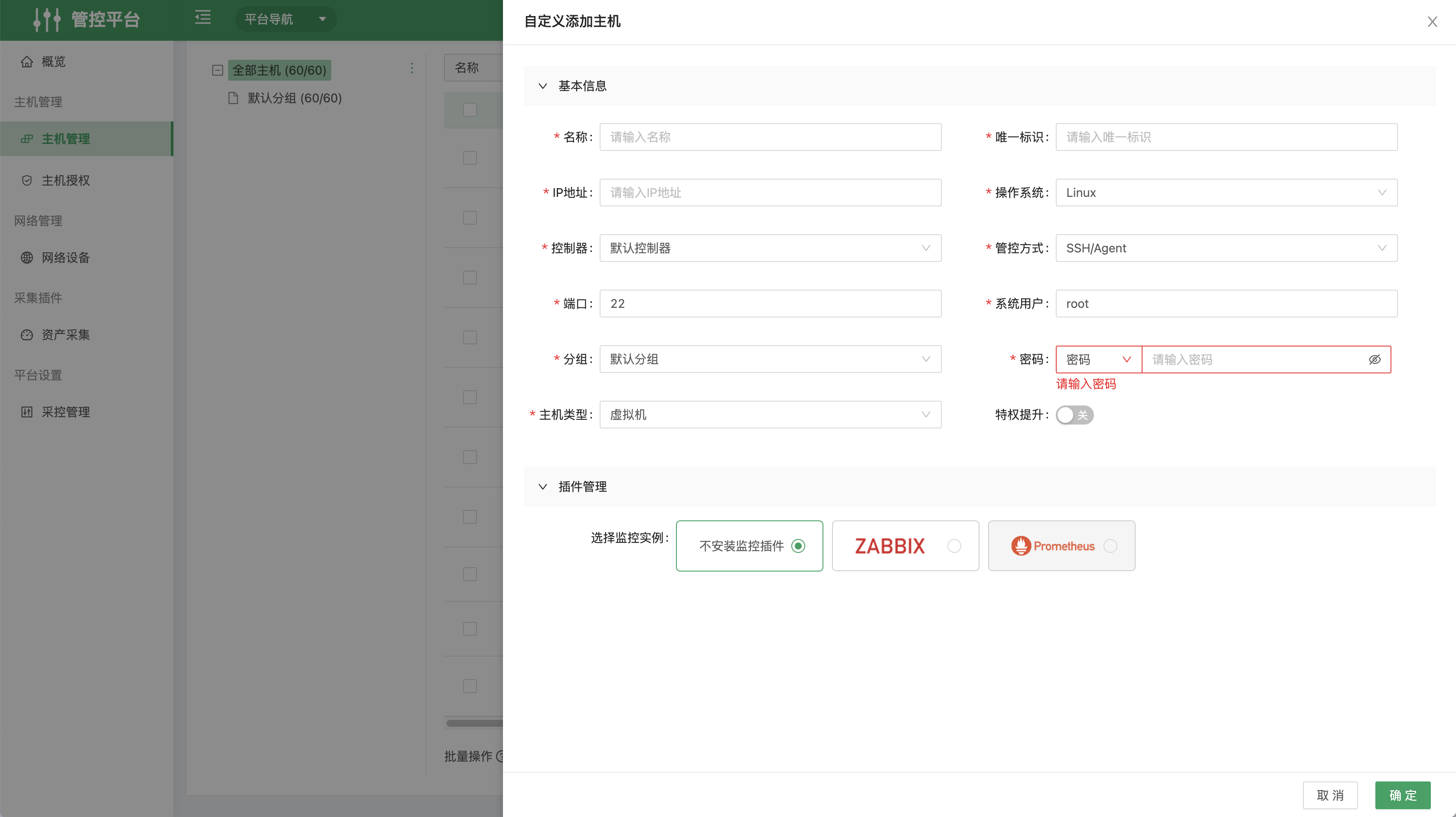Click the horizontal table scrollbar
Image resolution: width=1456 pixels, height=817 pixels.
[474, 722]
